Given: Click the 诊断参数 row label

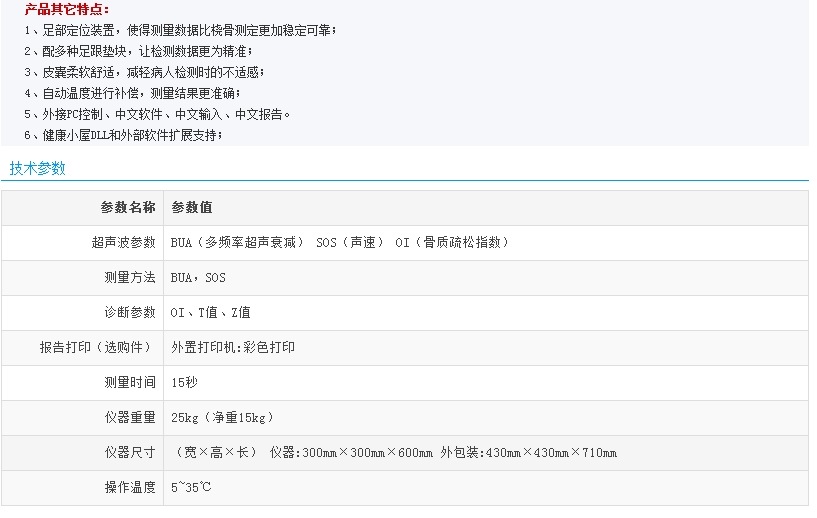Looking at the screenshot, I should click(x=130, y=313).
